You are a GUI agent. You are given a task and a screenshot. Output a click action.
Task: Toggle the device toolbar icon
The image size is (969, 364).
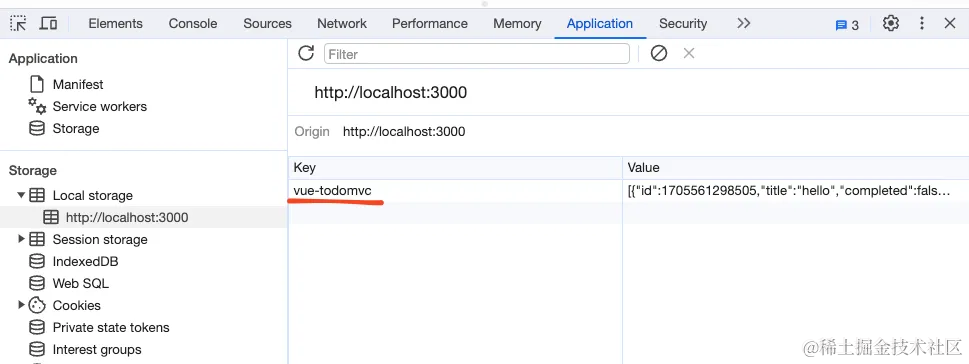[48, 23]
